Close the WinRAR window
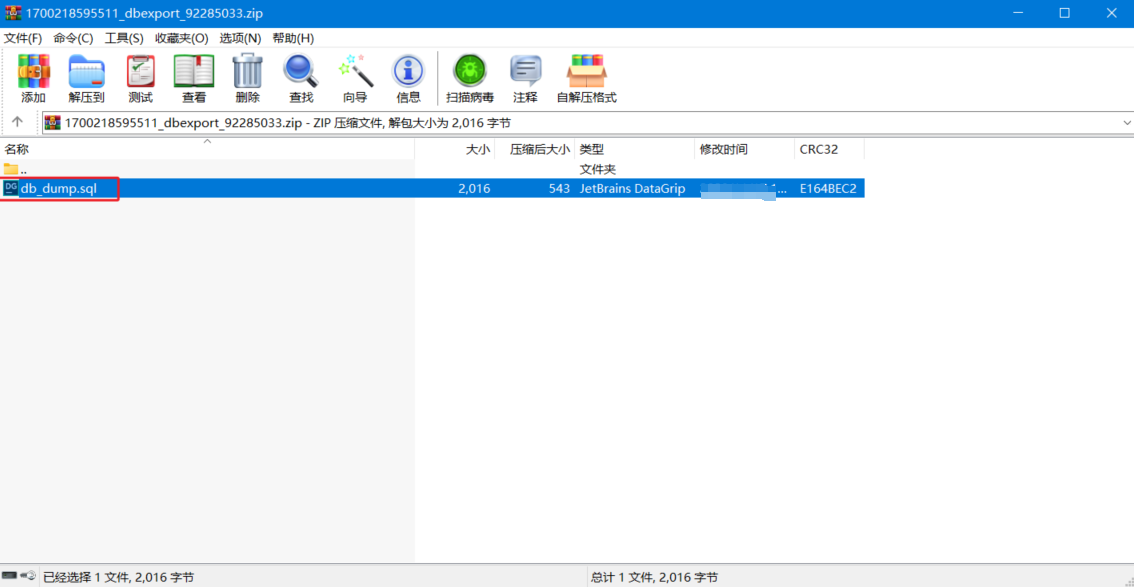The height and width of the screenshot is (587, 1134). point(1114,13)
